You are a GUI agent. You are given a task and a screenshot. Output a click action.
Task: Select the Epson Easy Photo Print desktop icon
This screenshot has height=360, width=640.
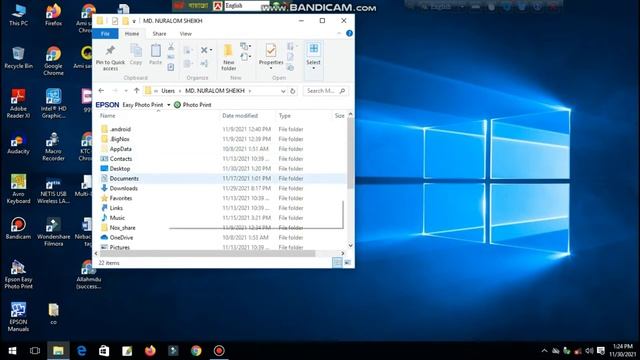pyautogui.click(x=18, y=275)
